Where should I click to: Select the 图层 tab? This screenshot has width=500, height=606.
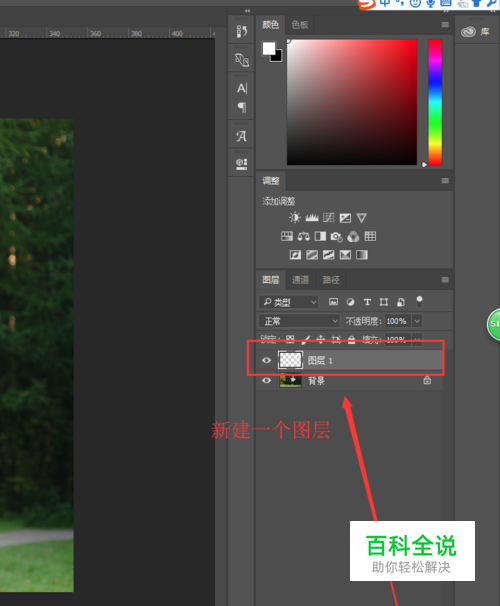pos(271,280)
